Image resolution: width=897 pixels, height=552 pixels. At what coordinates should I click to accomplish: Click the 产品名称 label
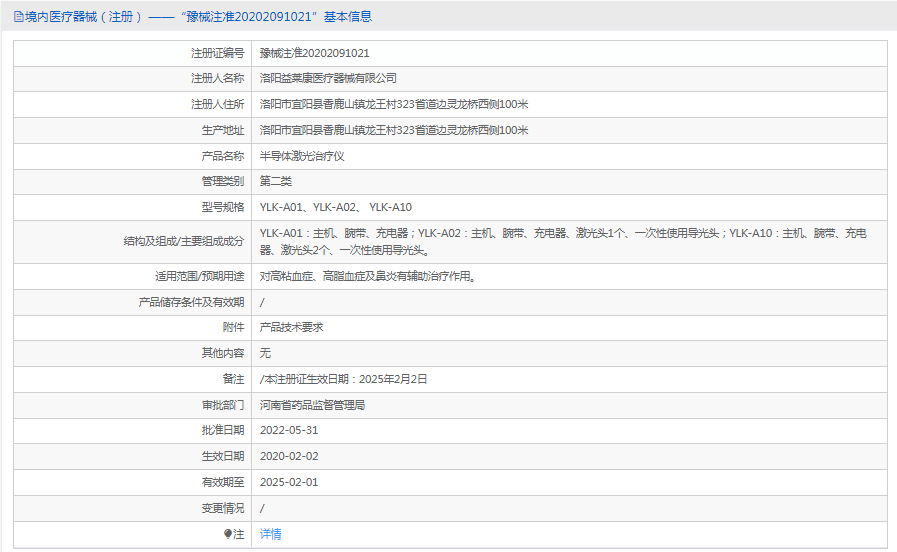223,156
